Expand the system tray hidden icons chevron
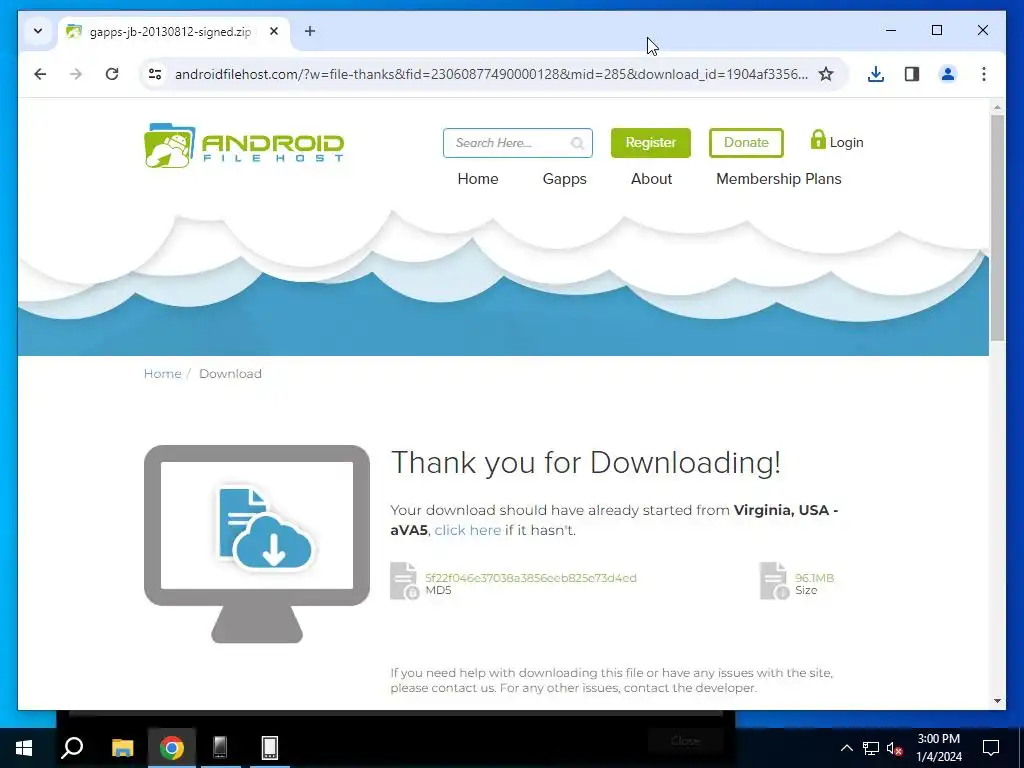 tap(846, 748)
